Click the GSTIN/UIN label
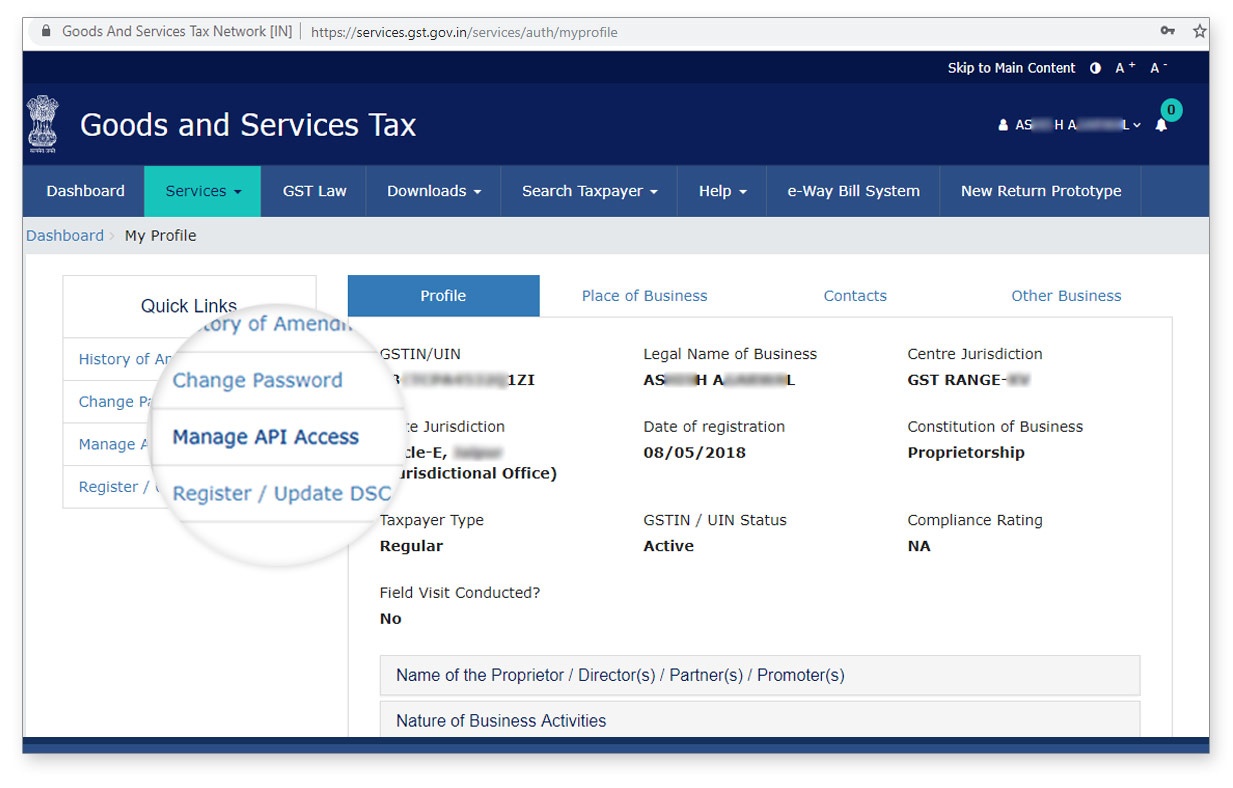The image size is (1233, 788). [420, 354]
